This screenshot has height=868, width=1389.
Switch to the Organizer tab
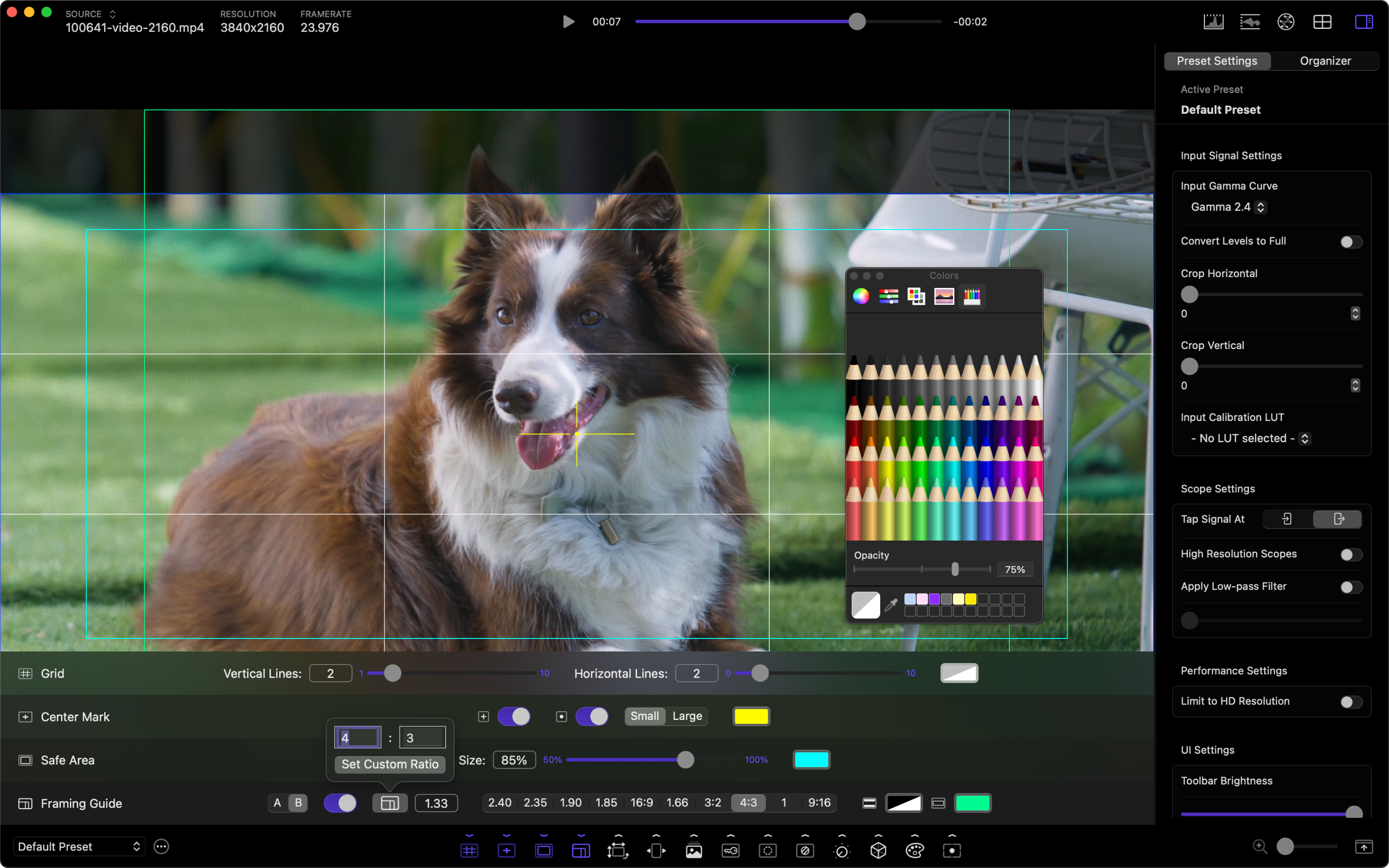coord(1325,61)
